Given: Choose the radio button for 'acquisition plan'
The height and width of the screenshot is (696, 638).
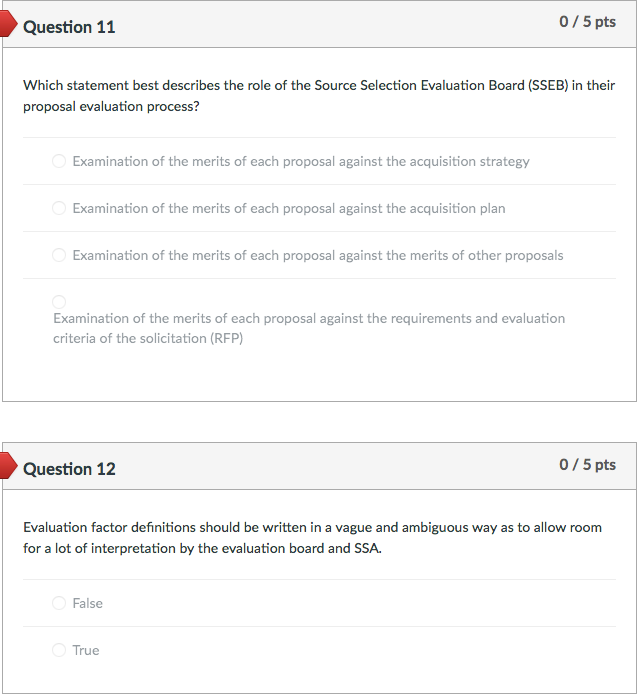Looking at the screenshot, I should pos(59,208).
